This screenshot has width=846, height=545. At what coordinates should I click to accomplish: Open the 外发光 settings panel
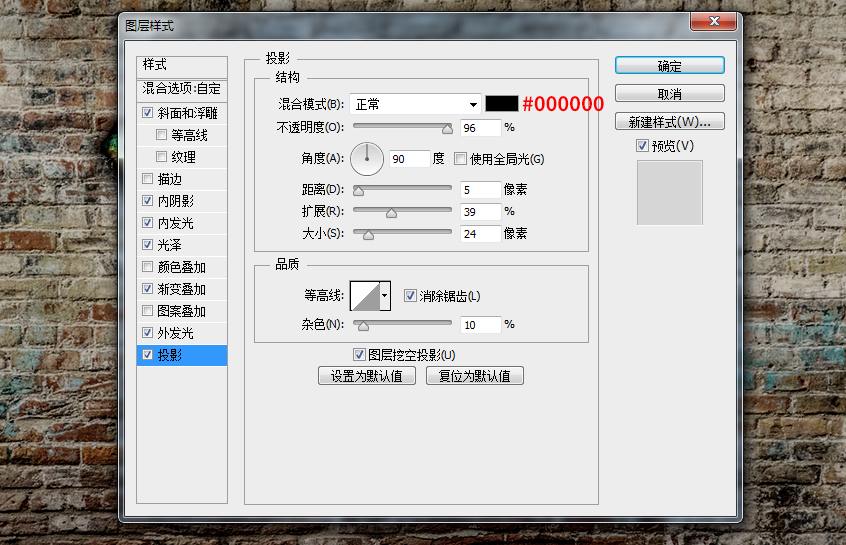pos(175,333)
